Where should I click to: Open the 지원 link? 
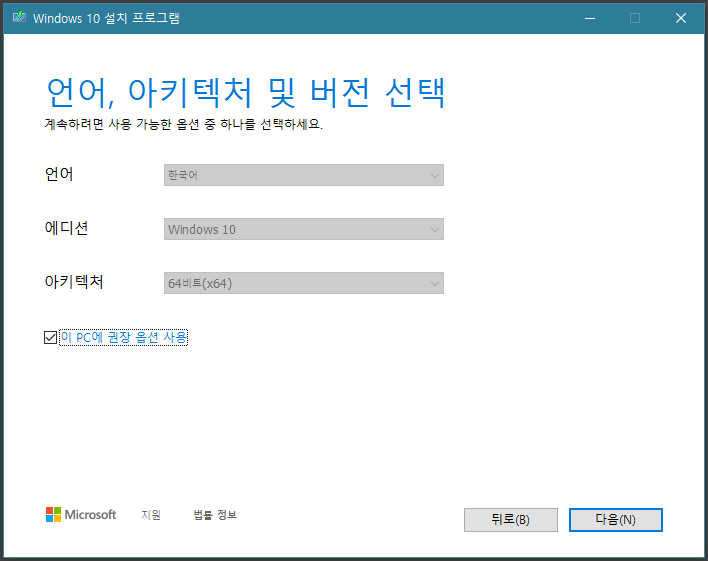click(x=151, y=514)
